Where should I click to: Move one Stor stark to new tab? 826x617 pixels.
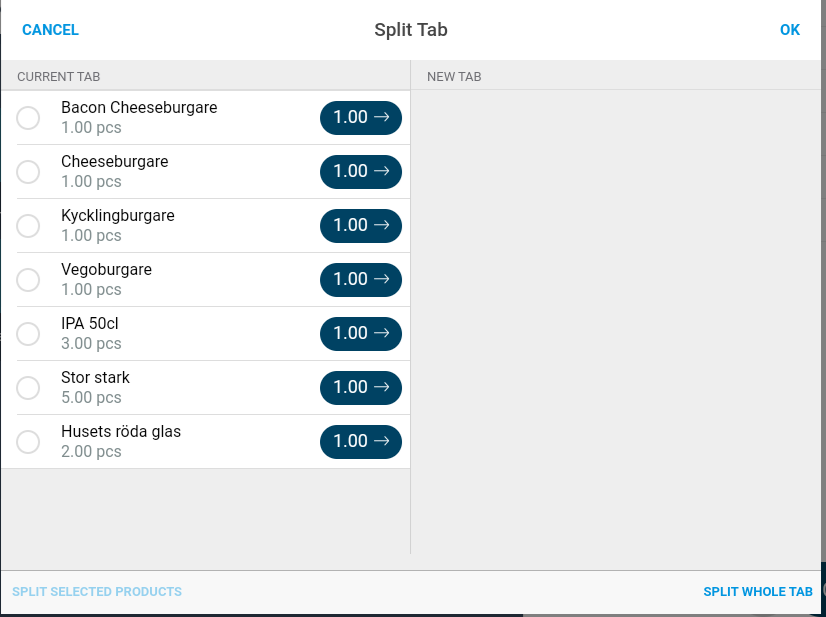[361, 388]
